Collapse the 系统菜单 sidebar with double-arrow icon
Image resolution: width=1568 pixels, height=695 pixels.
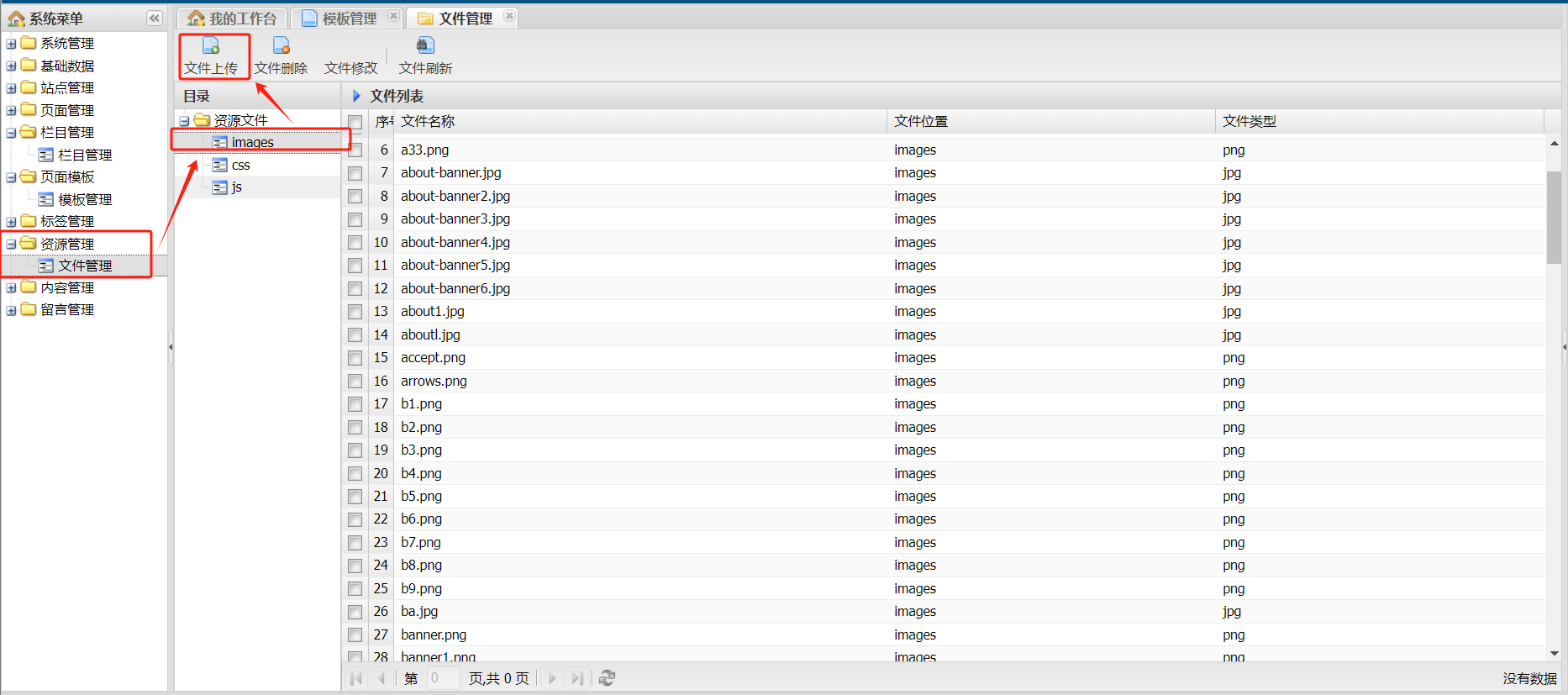click(155, 18)
